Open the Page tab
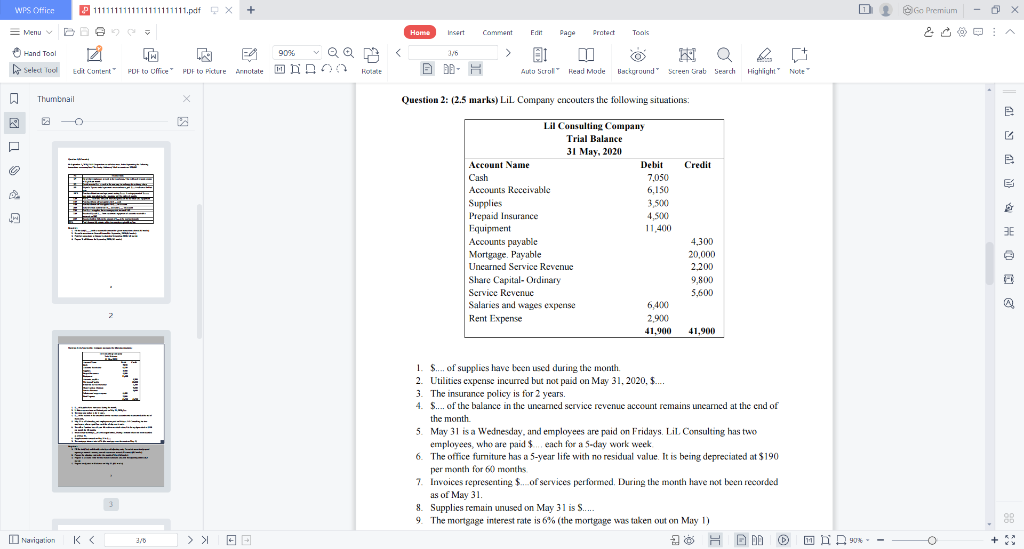 click(x=568, y=32)
